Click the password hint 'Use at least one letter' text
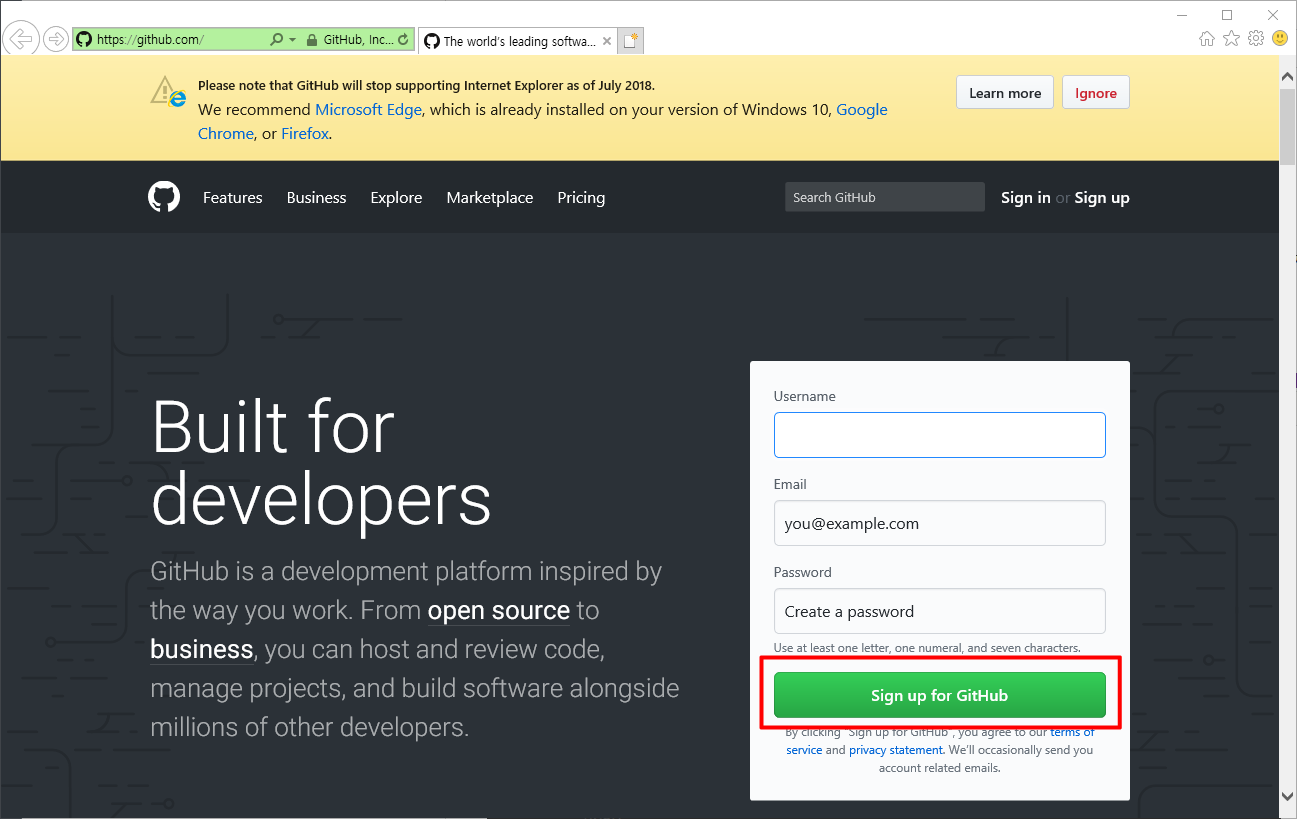This screenshot has height=819, width=1297. click(x=927, y=648)
